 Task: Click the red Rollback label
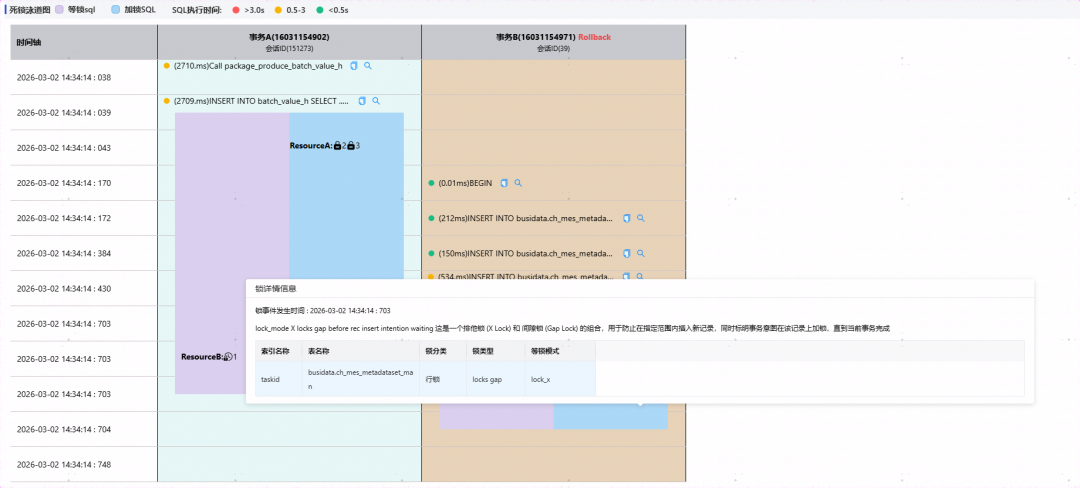[594, 37]
